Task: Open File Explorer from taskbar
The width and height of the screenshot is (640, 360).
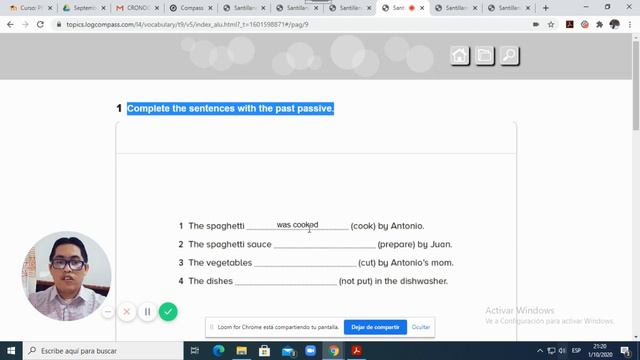Action: click(x=242, y=351)
